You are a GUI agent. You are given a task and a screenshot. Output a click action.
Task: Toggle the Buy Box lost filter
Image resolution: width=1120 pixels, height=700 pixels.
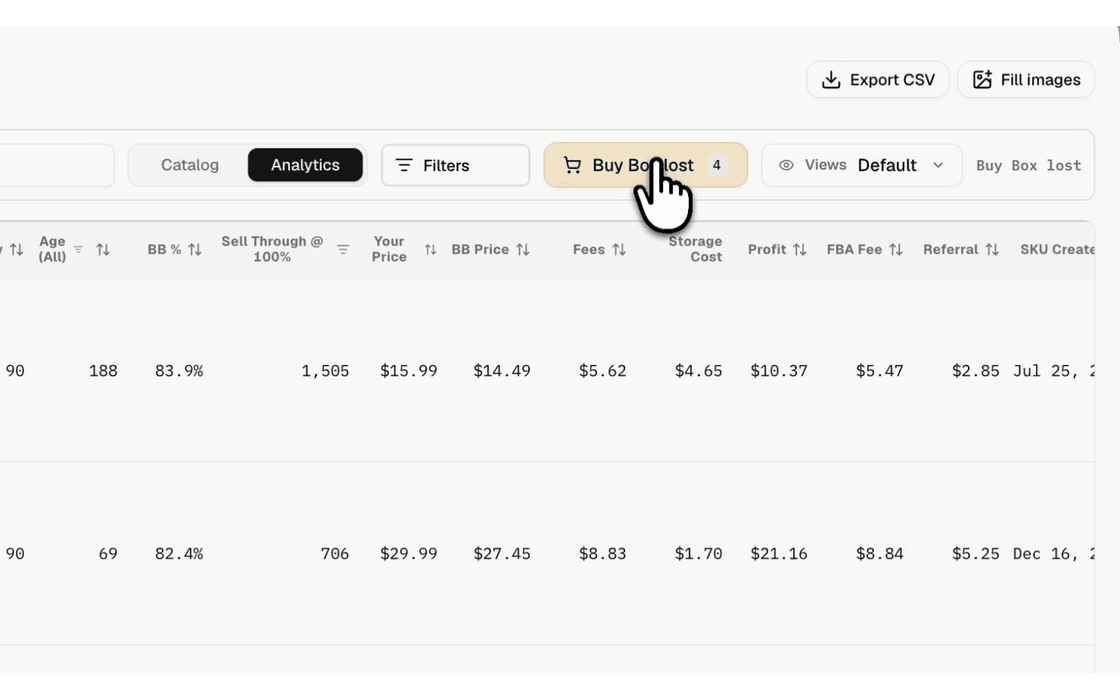click(x=646, y=165)
